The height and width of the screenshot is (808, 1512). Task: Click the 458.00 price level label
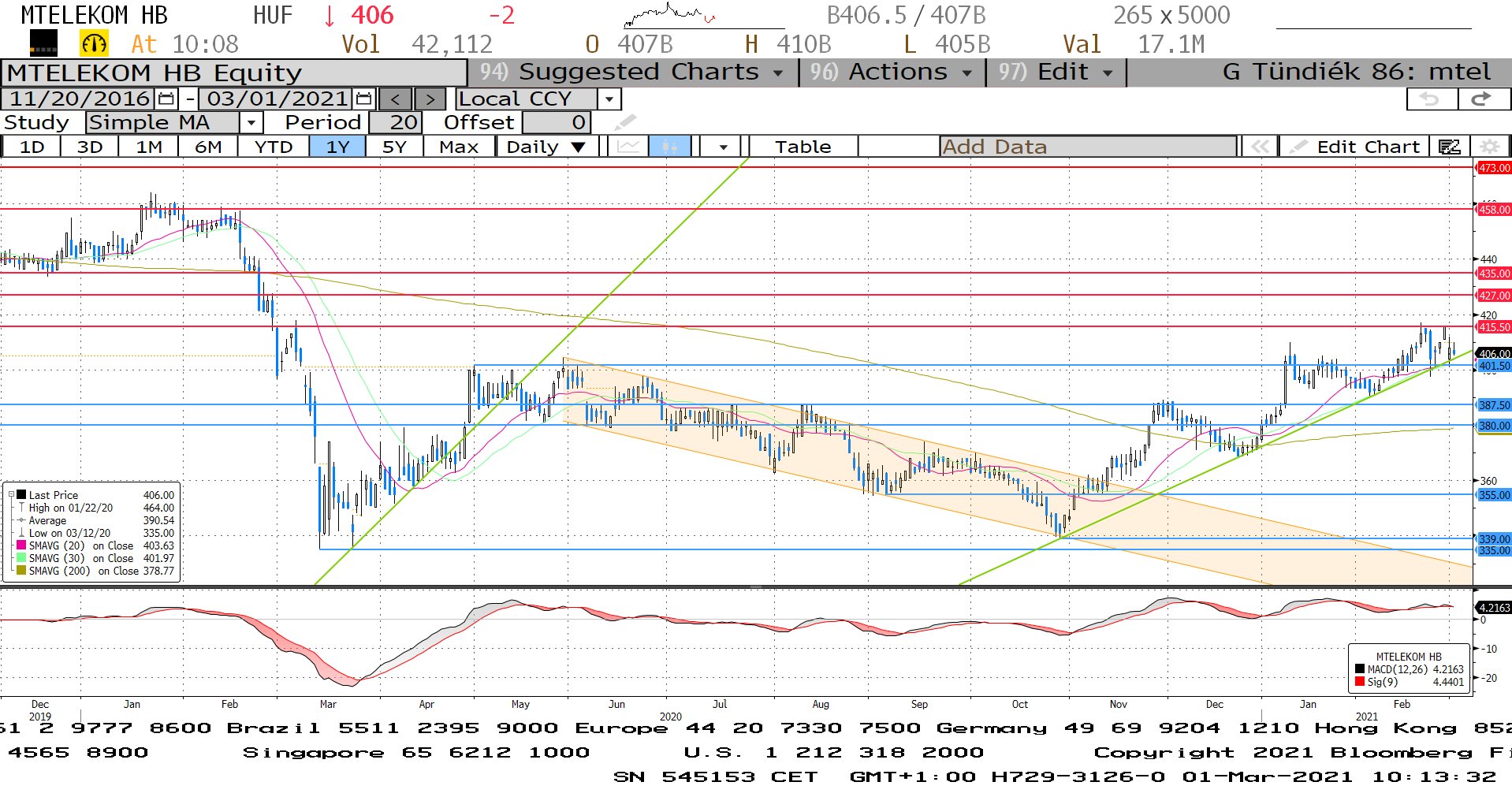(1493, 210)
